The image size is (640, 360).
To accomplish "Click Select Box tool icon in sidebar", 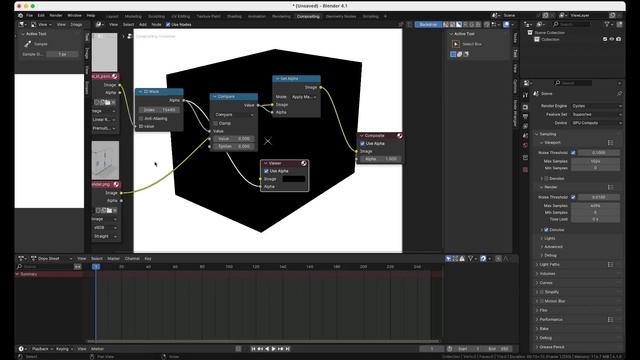I will click(456, 44).
